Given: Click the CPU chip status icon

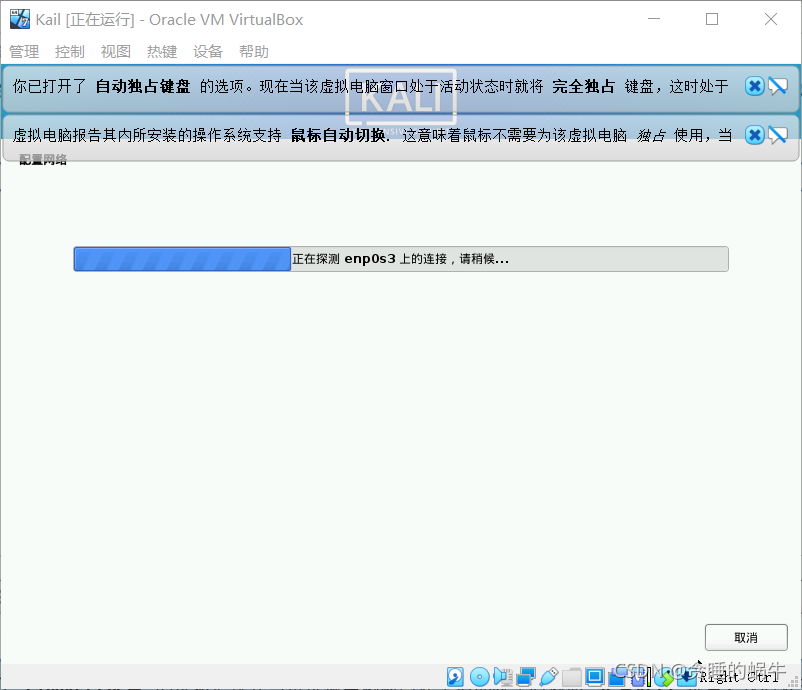Looking at the screenshot, I should pyautogui.click(x=638, y=677).
